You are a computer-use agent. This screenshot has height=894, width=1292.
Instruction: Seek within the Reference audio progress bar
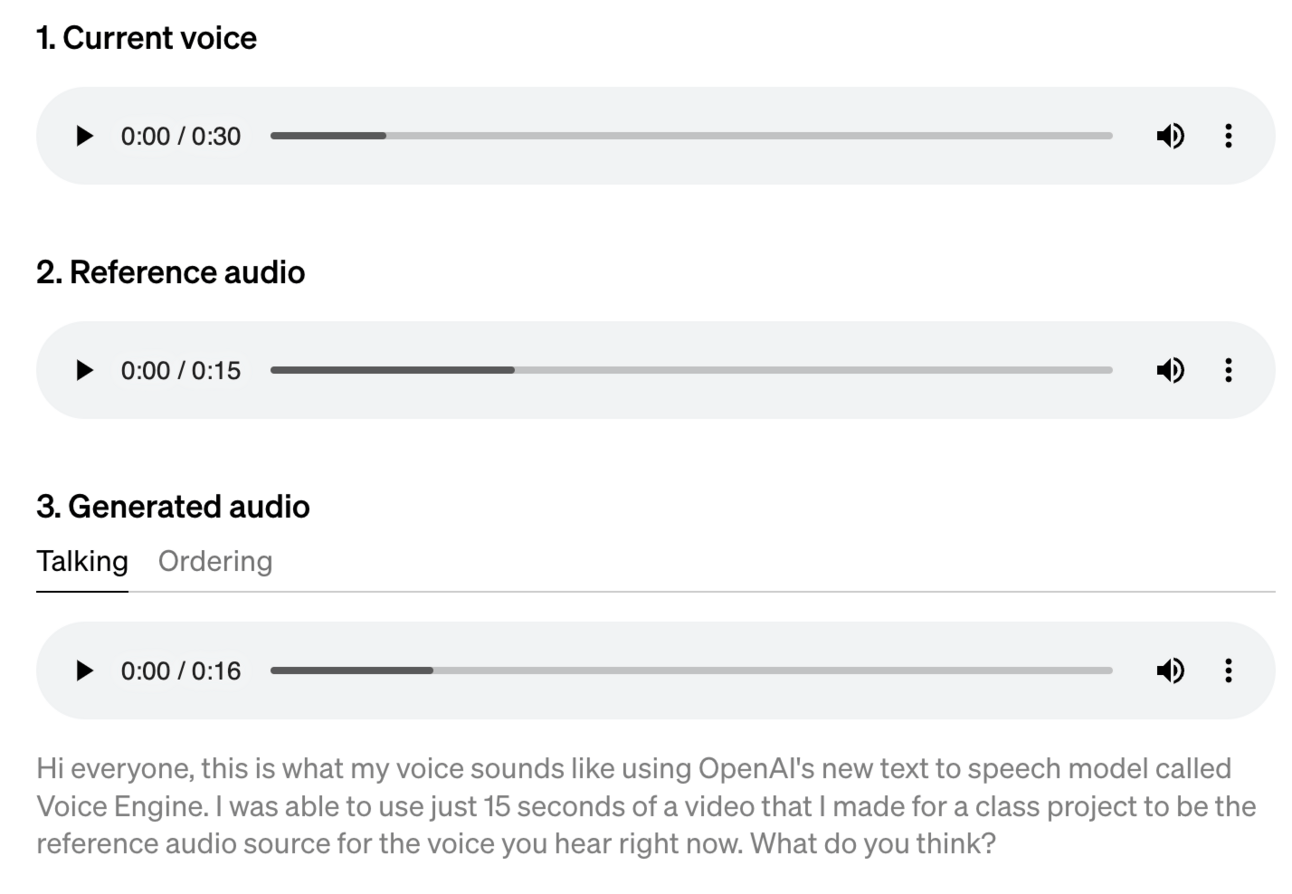(x=690, y=371)
